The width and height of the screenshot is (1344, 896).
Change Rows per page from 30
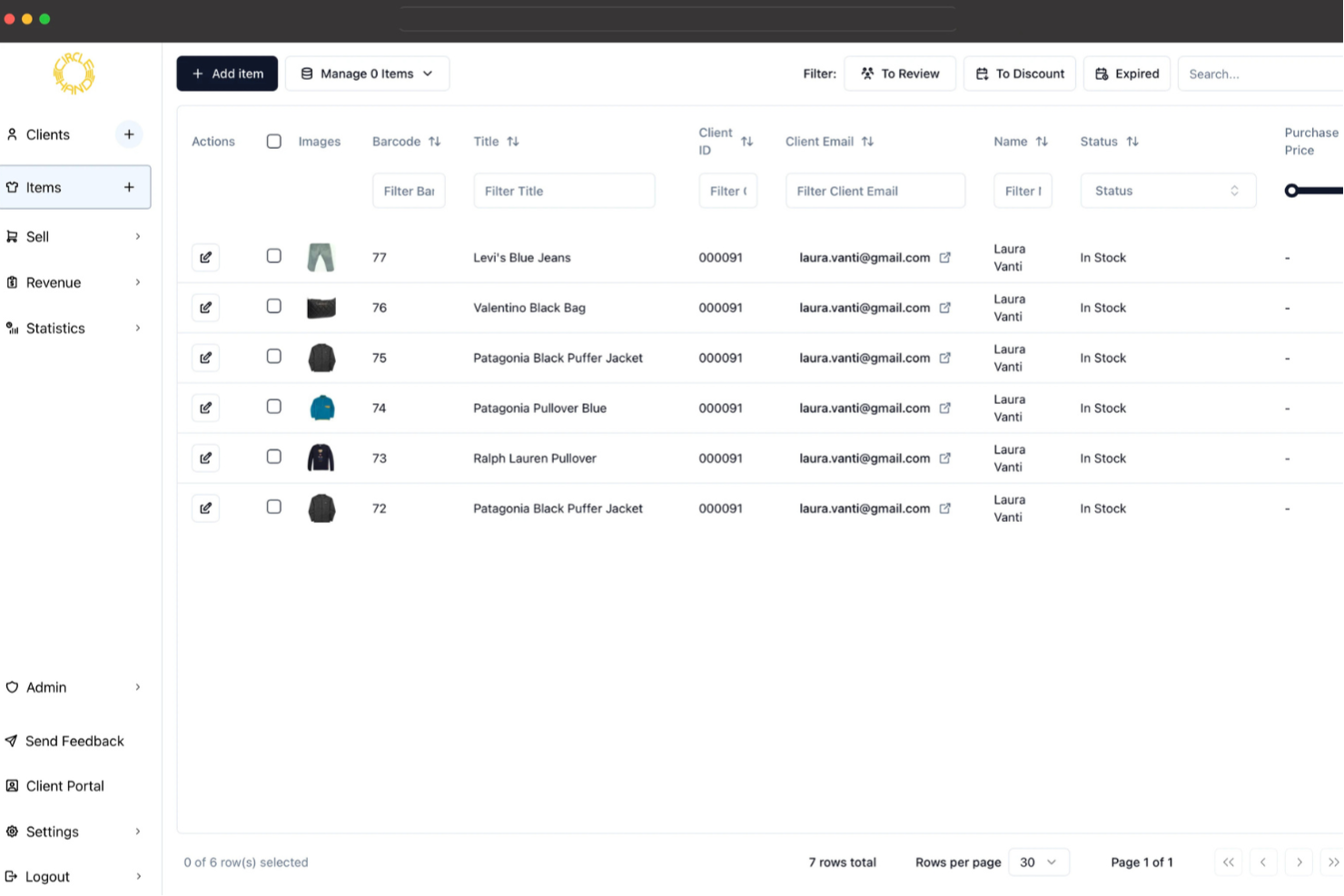[1038, 862]
